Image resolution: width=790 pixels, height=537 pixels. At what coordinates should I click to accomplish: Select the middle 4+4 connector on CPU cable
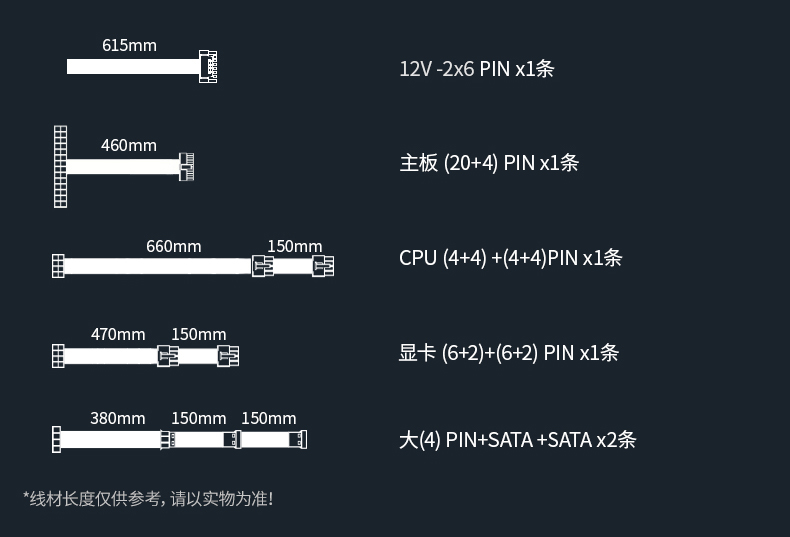point(262,266)
